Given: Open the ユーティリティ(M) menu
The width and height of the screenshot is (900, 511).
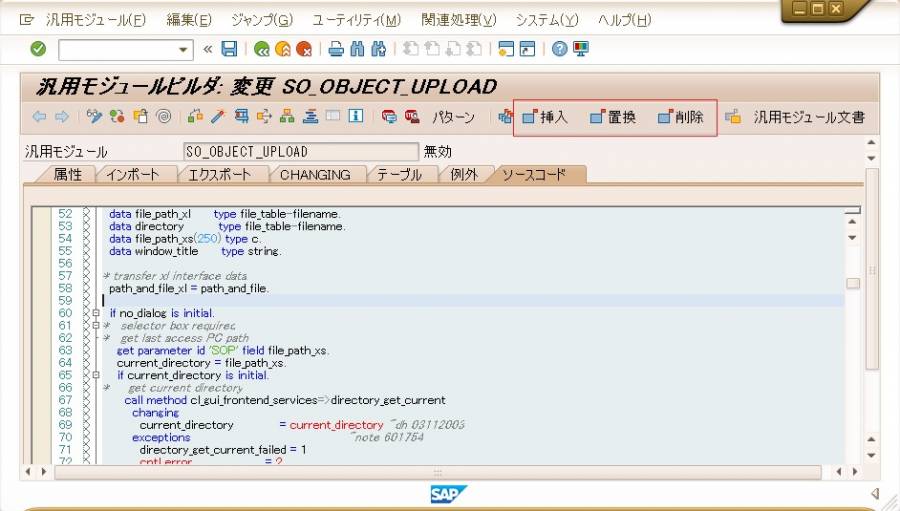Looking at the screenshot, I should click(356, 20).
